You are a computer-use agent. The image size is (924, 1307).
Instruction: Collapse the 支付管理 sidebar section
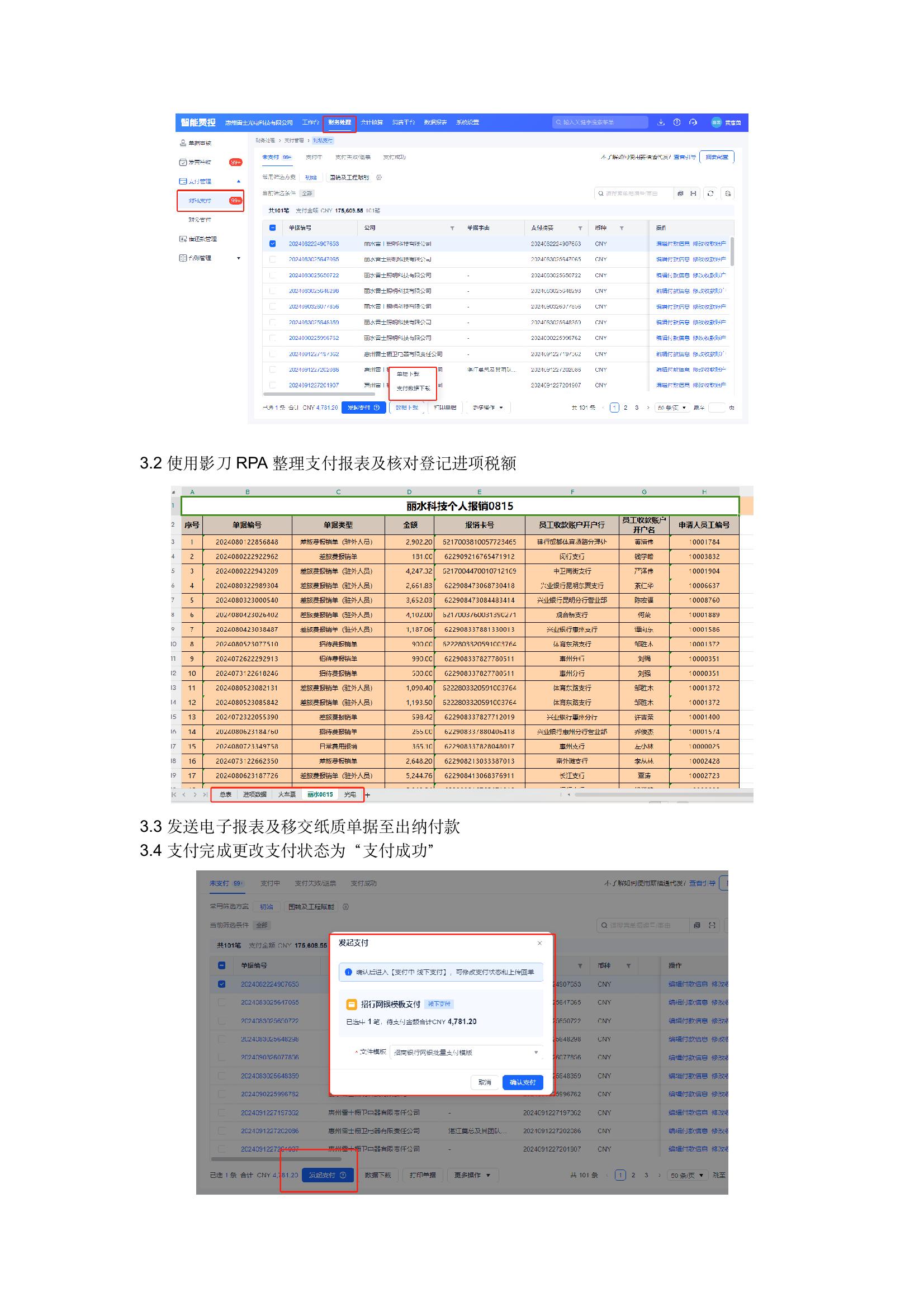pos(239,182)
